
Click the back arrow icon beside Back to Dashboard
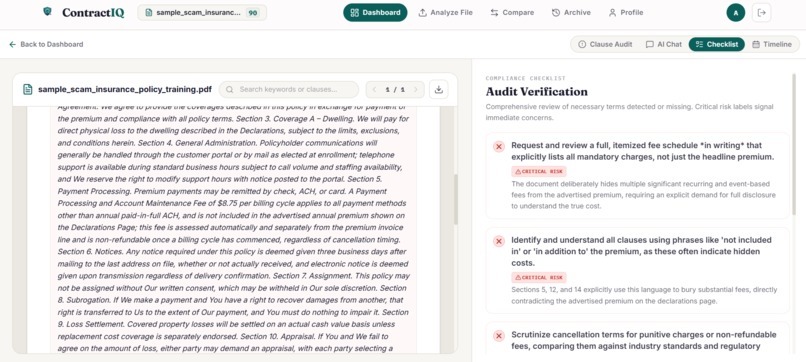(12, 44)
